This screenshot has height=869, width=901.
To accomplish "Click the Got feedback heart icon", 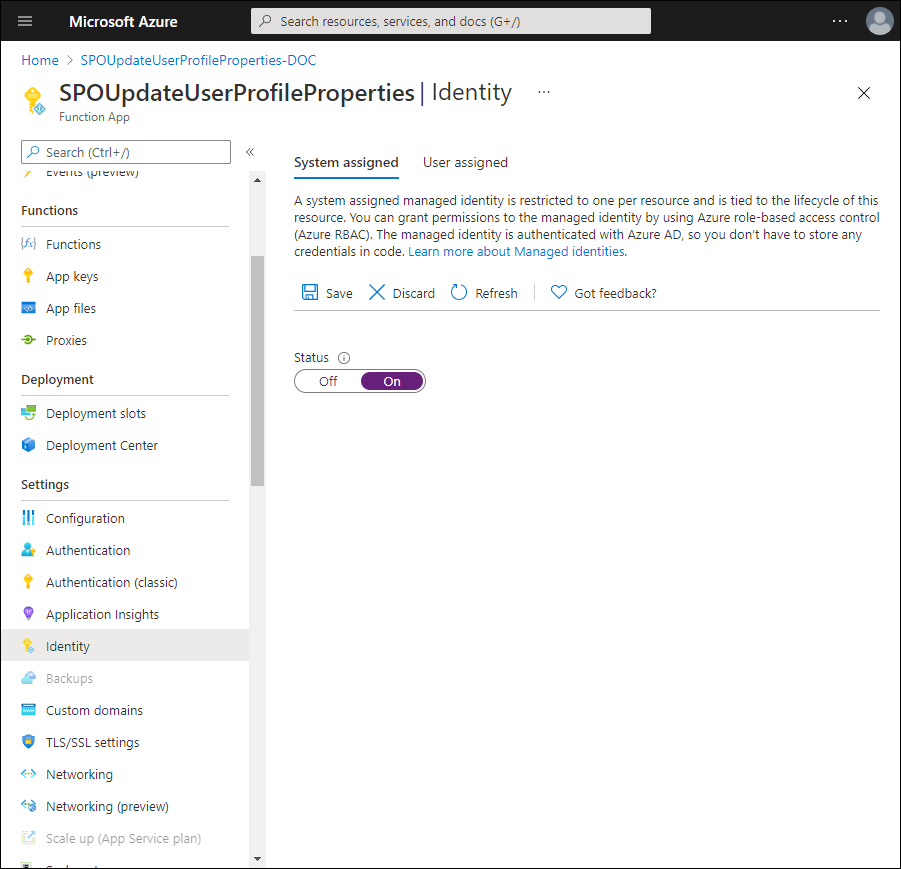I will coord(559,293).
